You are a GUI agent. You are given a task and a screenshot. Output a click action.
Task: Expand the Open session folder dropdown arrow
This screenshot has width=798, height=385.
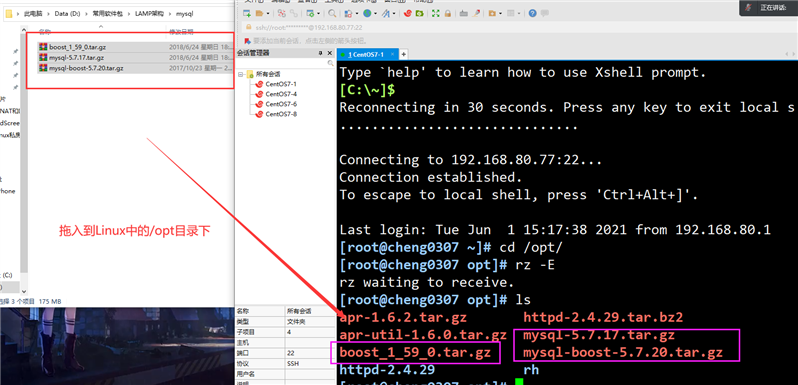click(x=268, y=13)
